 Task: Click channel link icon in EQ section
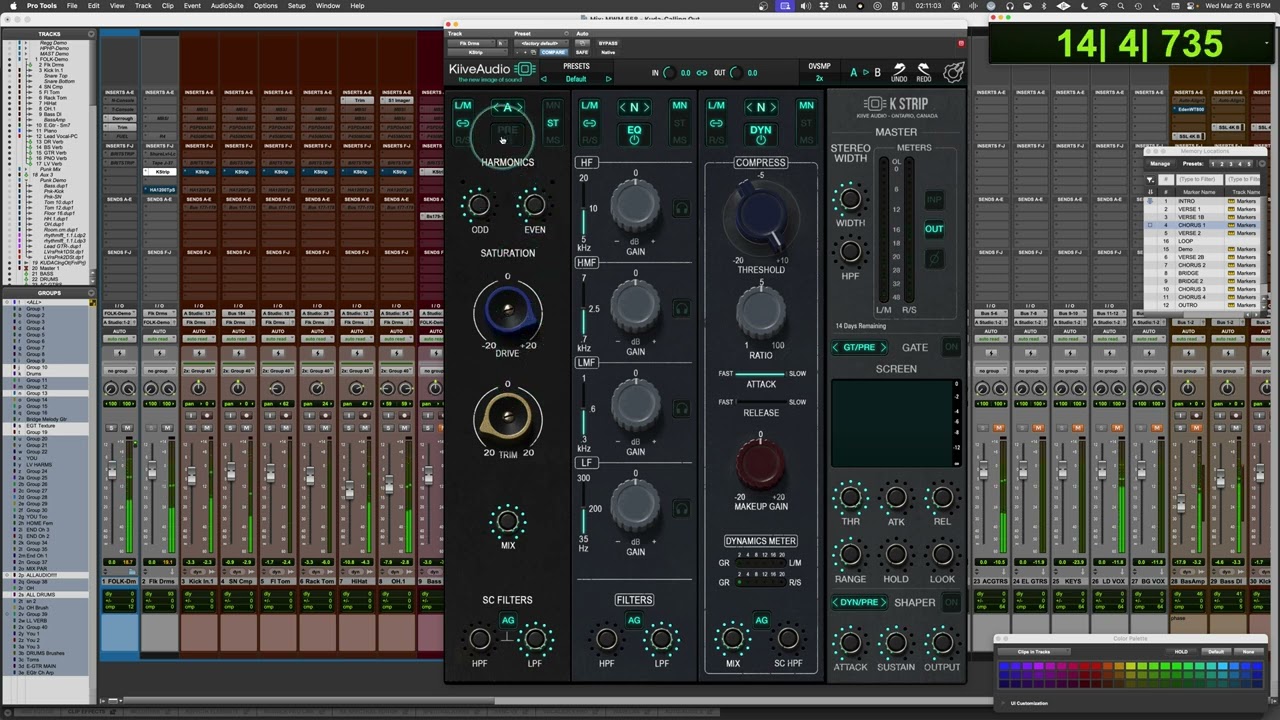click(x=589, y=123)
